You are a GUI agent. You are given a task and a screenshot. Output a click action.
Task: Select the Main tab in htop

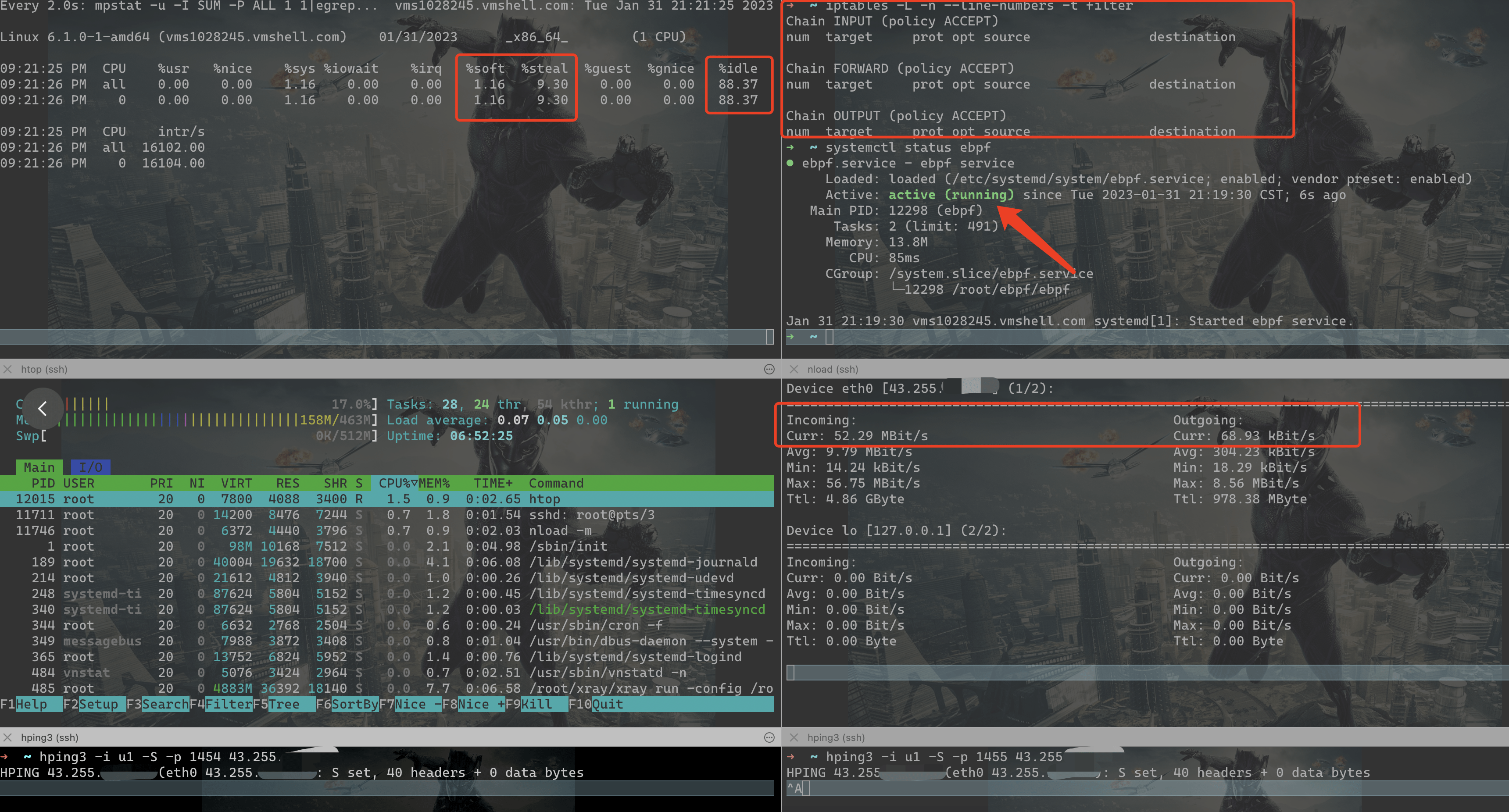tap(39, 467)
